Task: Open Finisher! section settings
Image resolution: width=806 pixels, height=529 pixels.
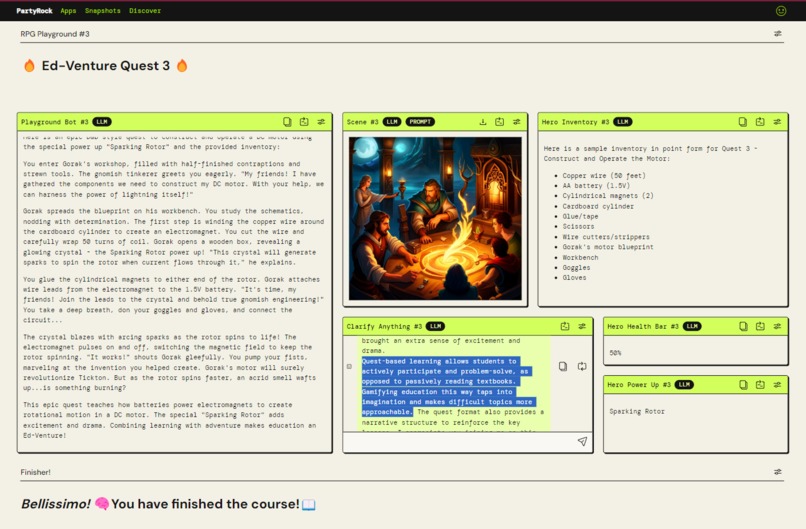Action: 778,471
